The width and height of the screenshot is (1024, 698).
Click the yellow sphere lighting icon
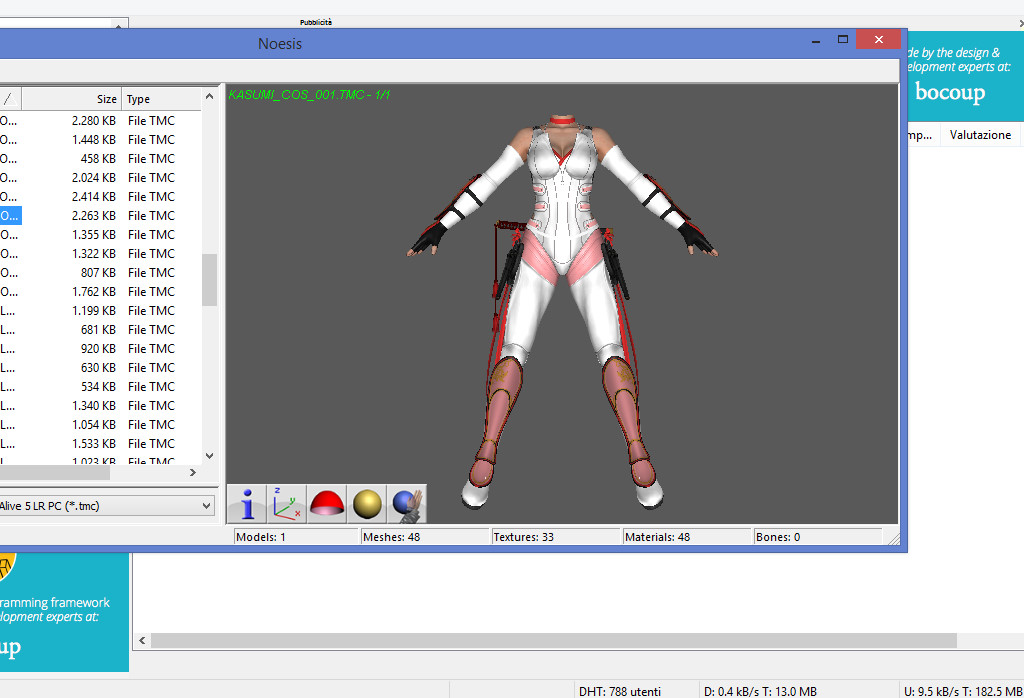click(367, 504)
